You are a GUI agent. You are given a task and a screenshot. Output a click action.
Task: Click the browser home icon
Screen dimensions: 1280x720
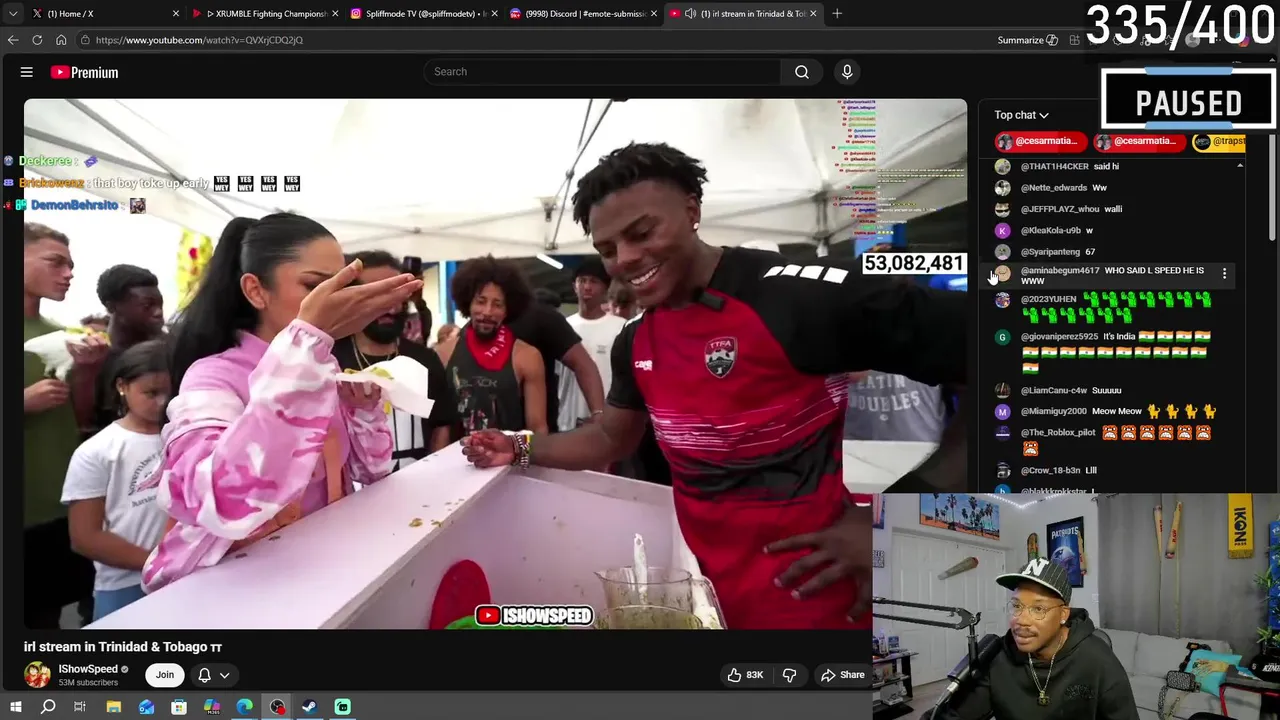pos(61,40)
